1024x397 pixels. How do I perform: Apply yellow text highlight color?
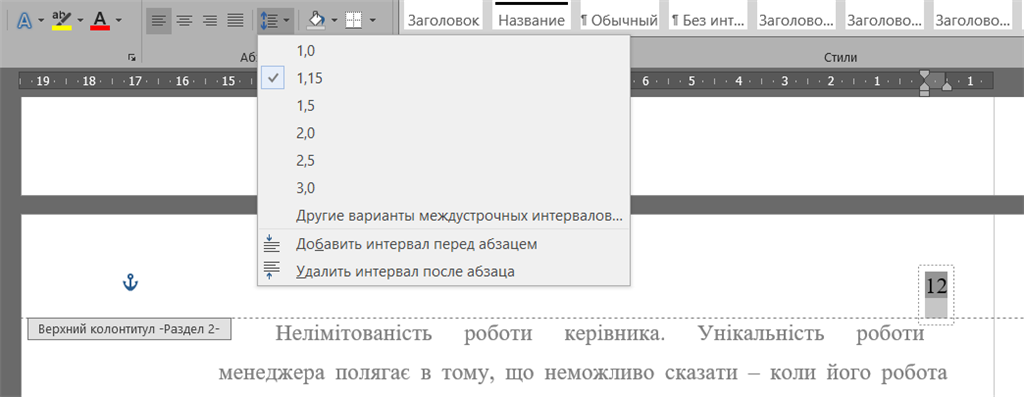[x=63, y=20]
